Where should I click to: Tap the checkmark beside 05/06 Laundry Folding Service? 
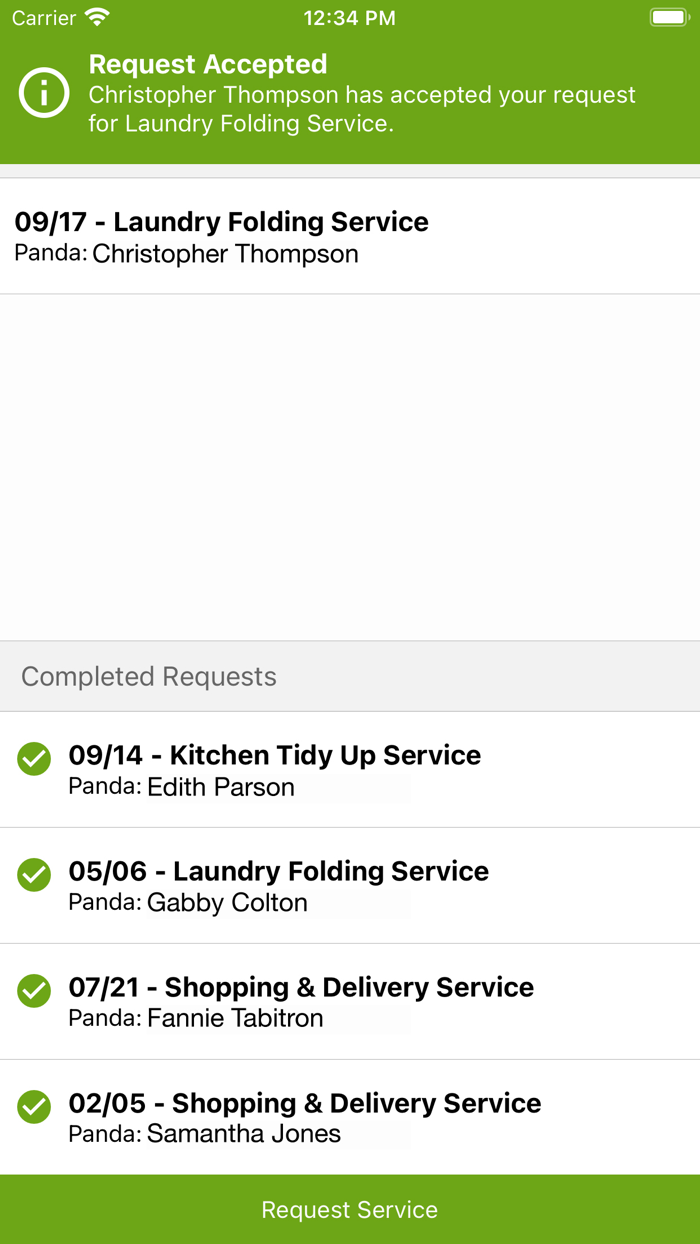[x=34, y=875]
